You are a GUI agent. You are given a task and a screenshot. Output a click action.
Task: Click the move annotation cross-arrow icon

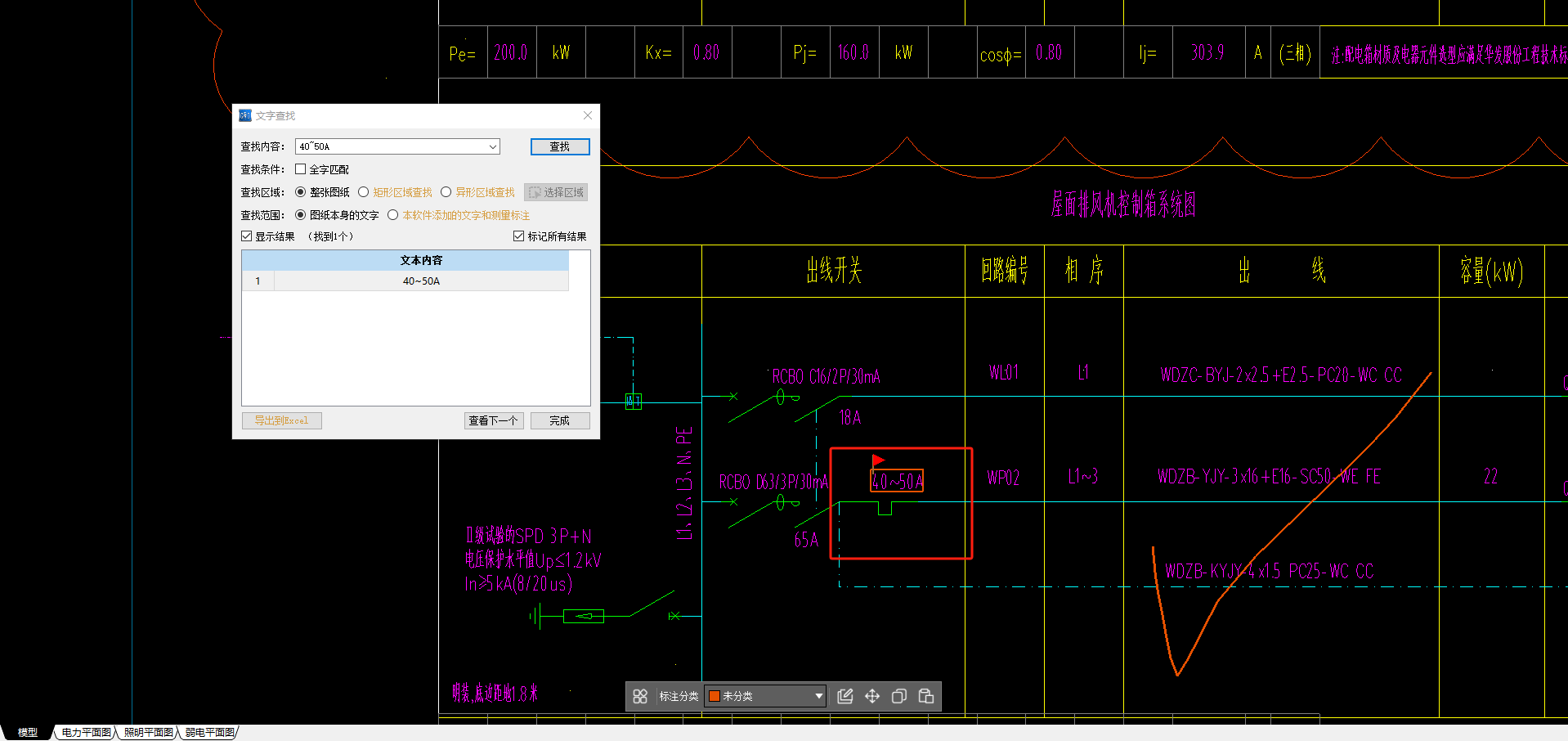click(872, 696)
